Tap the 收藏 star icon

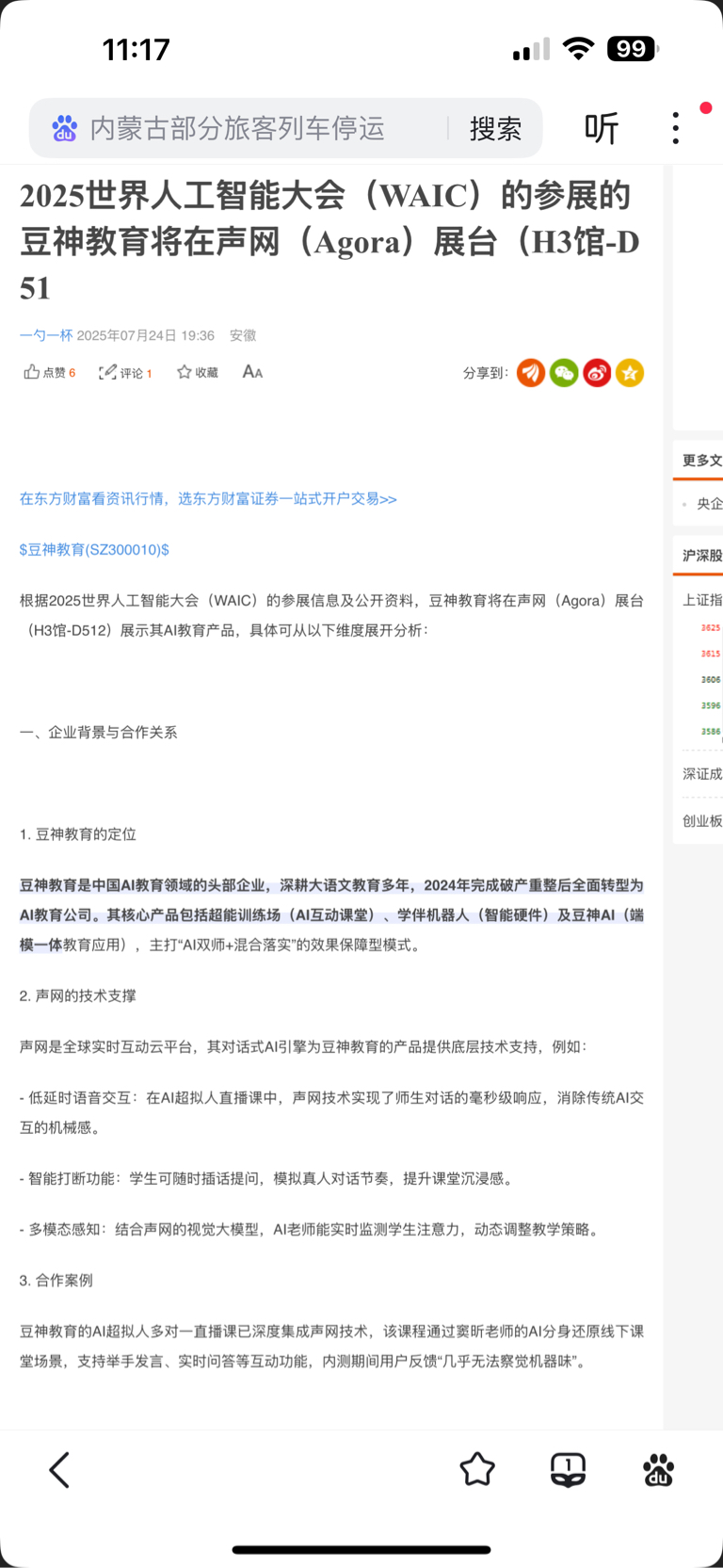185,372
